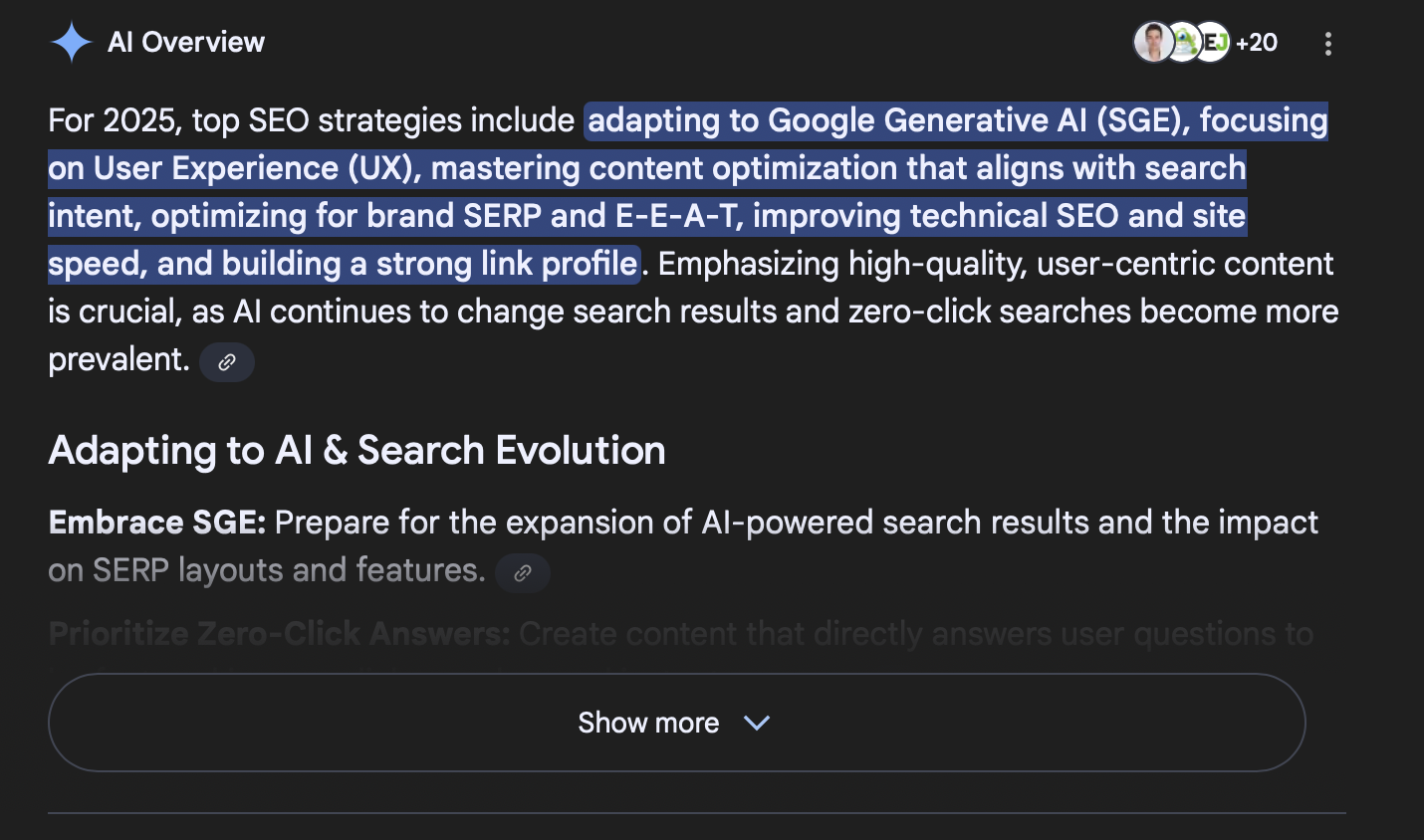Open the three-dot more options menu
This screenshot has width=1424, height=840.
[1327, 44]
